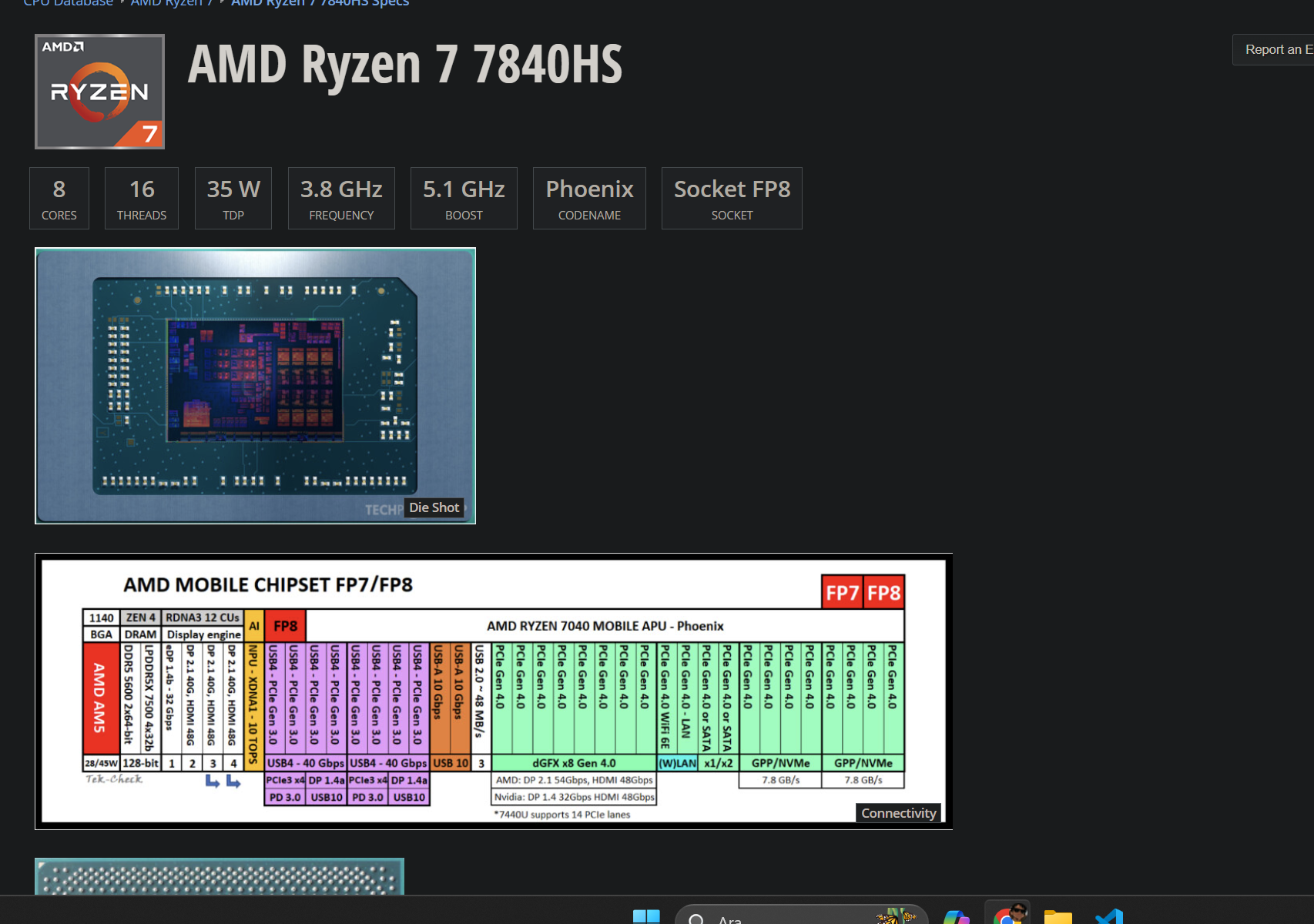Click the 5.1 GHz BOOST spec box

[464, 198]
